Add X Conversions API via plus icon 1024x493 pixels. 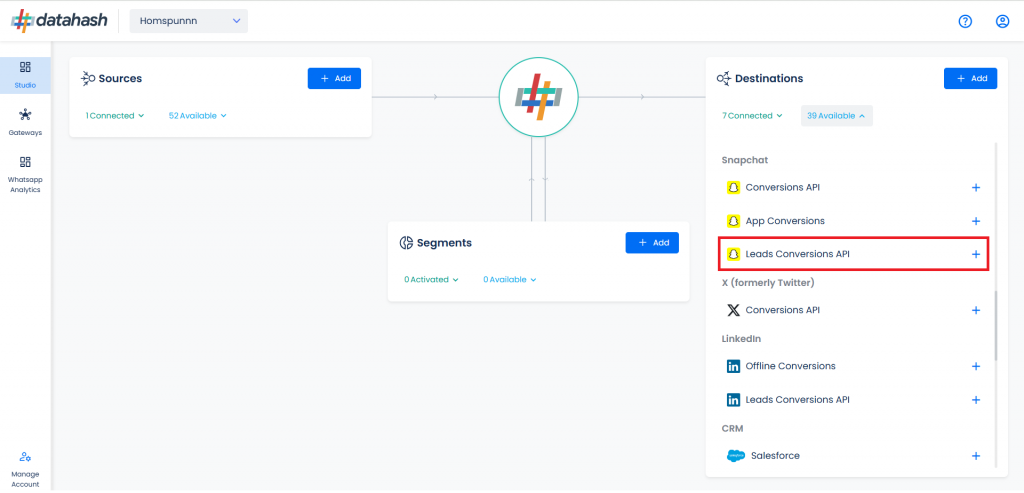tap(976, 310)
